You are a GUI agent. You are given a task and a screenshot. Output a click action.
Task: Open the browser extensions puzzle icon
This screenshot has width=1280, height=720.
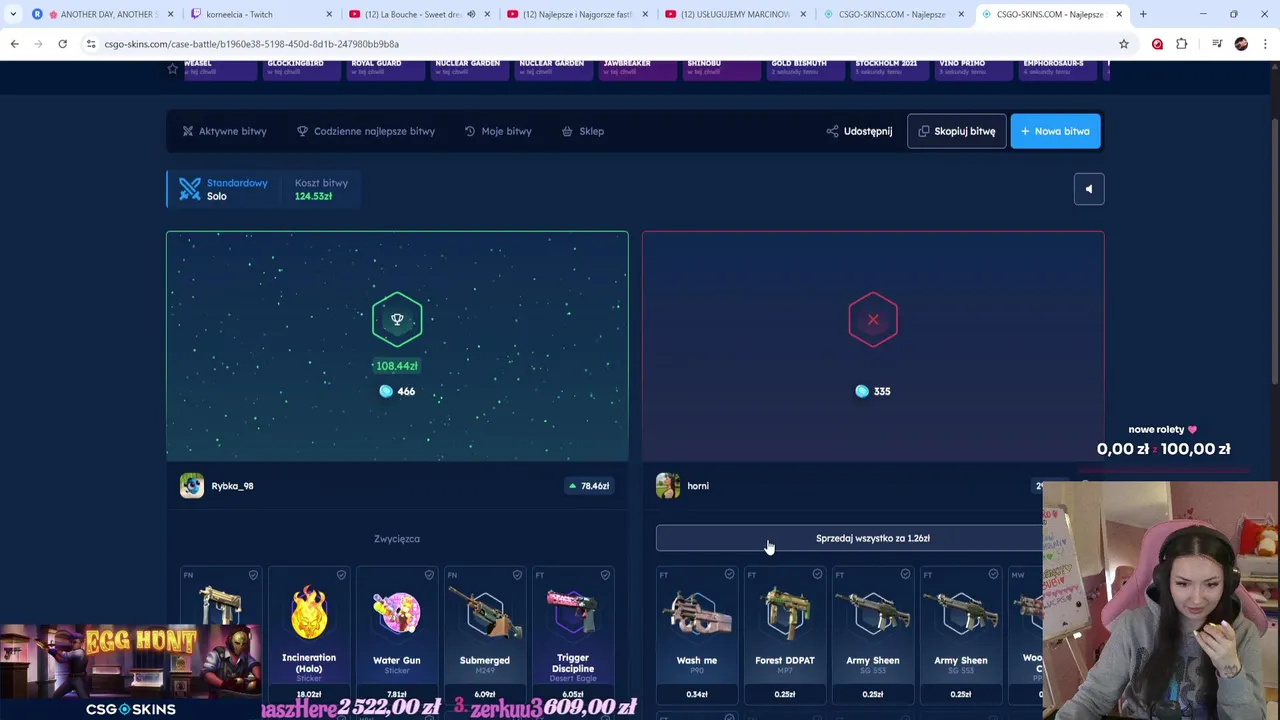[x=1182, y=44]
